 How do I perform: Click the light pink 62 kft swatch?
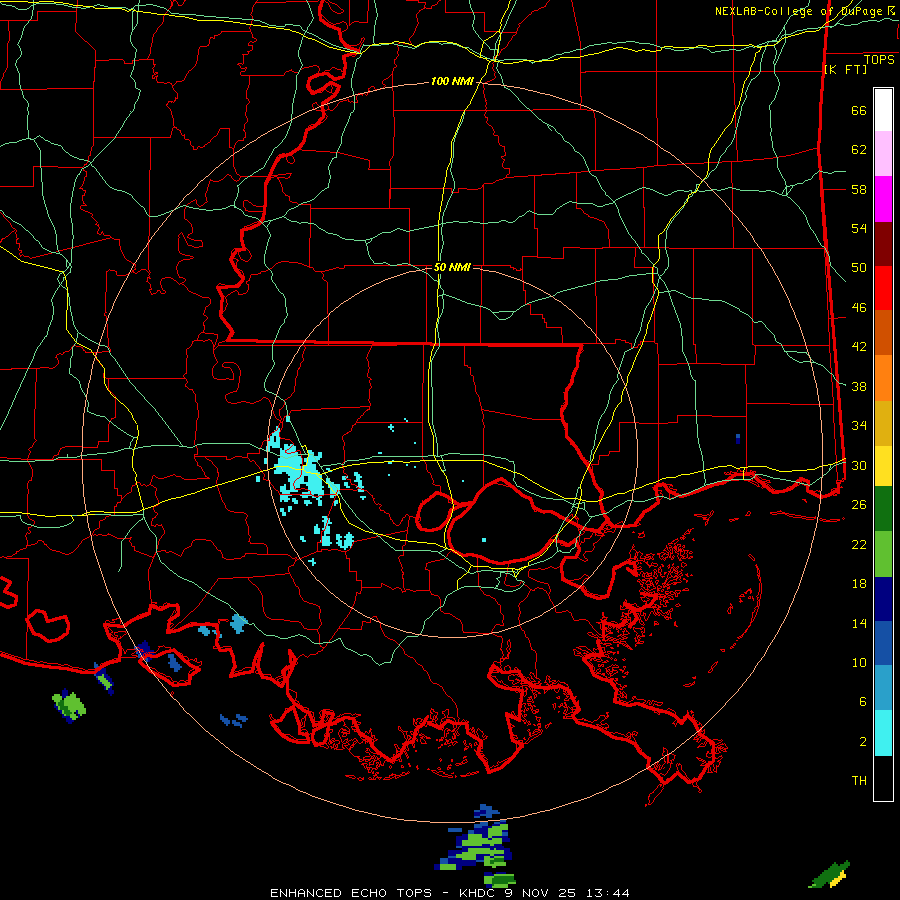point(883,154)
